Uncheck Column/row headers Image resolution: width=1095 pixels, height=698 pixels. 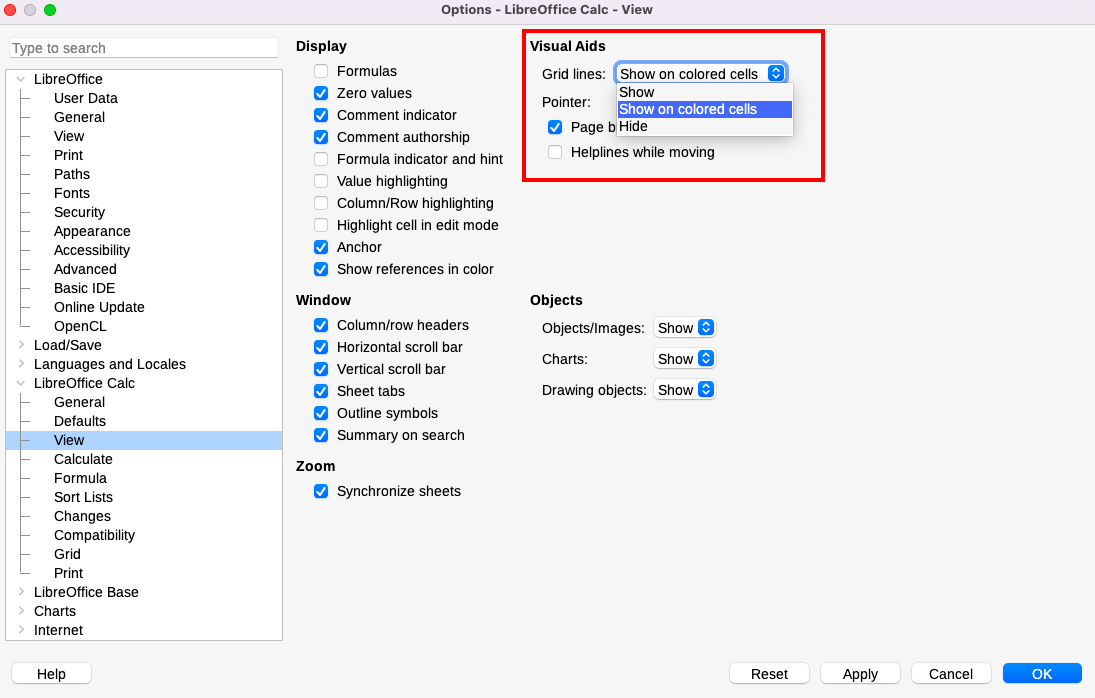click(321, 325)
